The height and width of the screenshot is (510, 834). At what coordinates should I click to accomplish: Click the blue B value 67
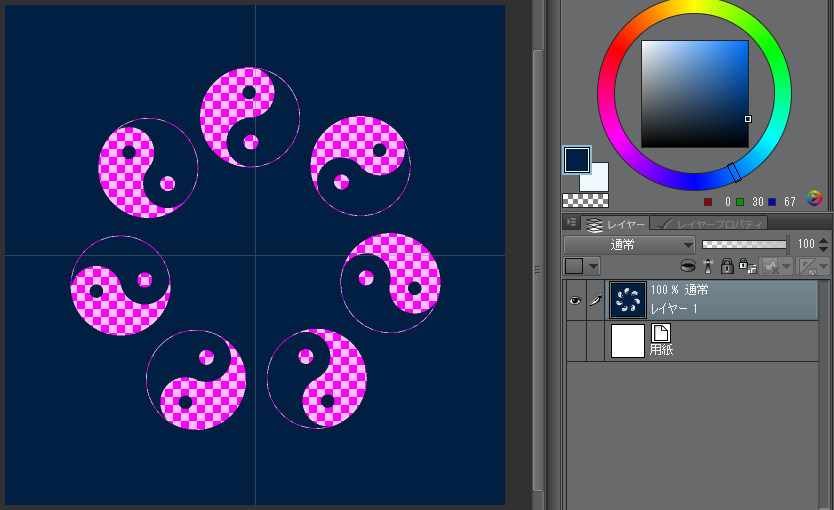[x=789, y=202]
